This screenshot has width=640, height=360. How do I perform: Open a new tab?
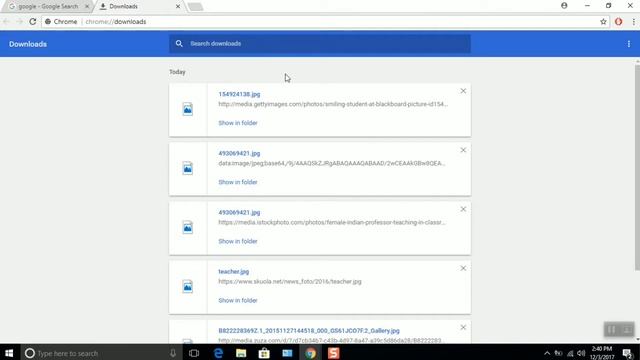(195, 7)
